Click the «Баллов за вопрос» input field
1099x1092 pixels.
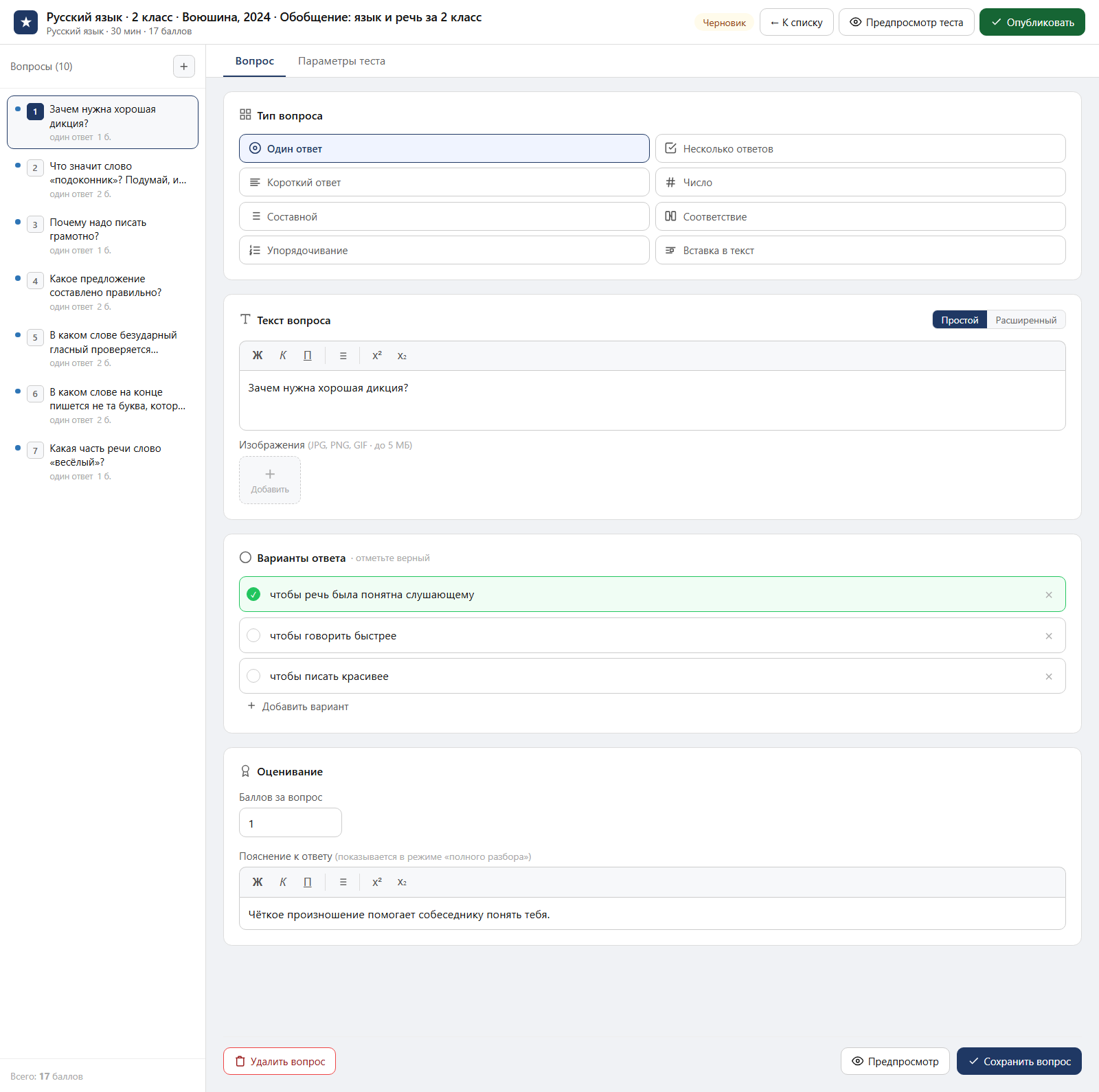[290, 823]
